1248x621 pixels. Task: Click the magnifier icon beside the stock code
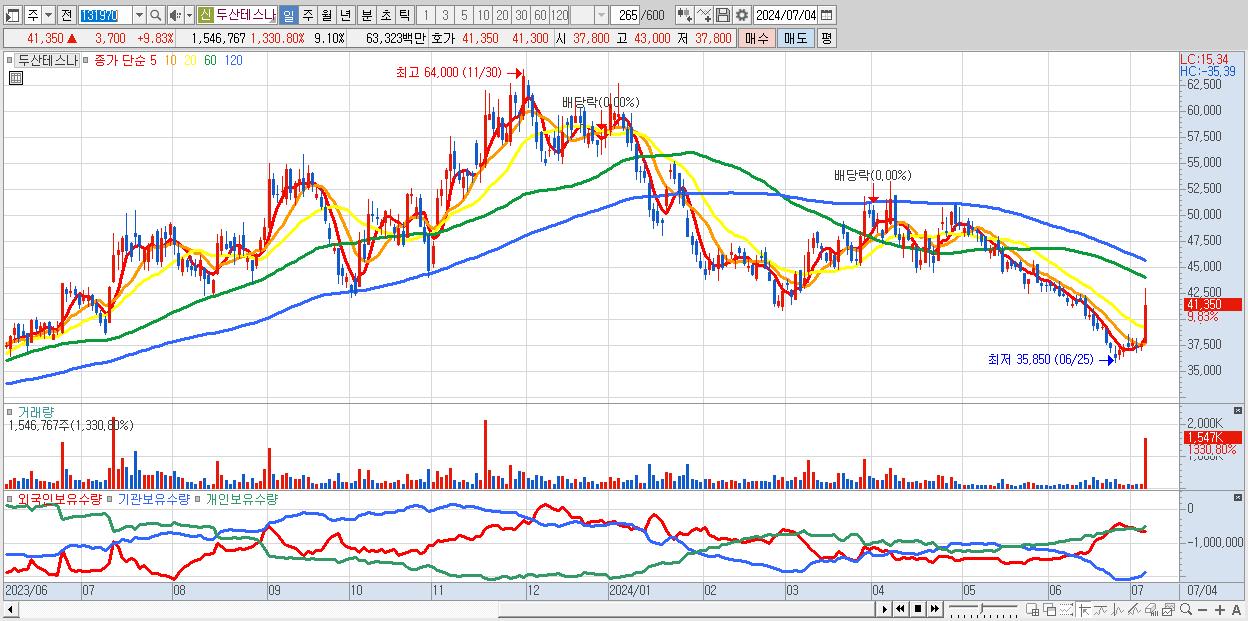pos(155,15)
